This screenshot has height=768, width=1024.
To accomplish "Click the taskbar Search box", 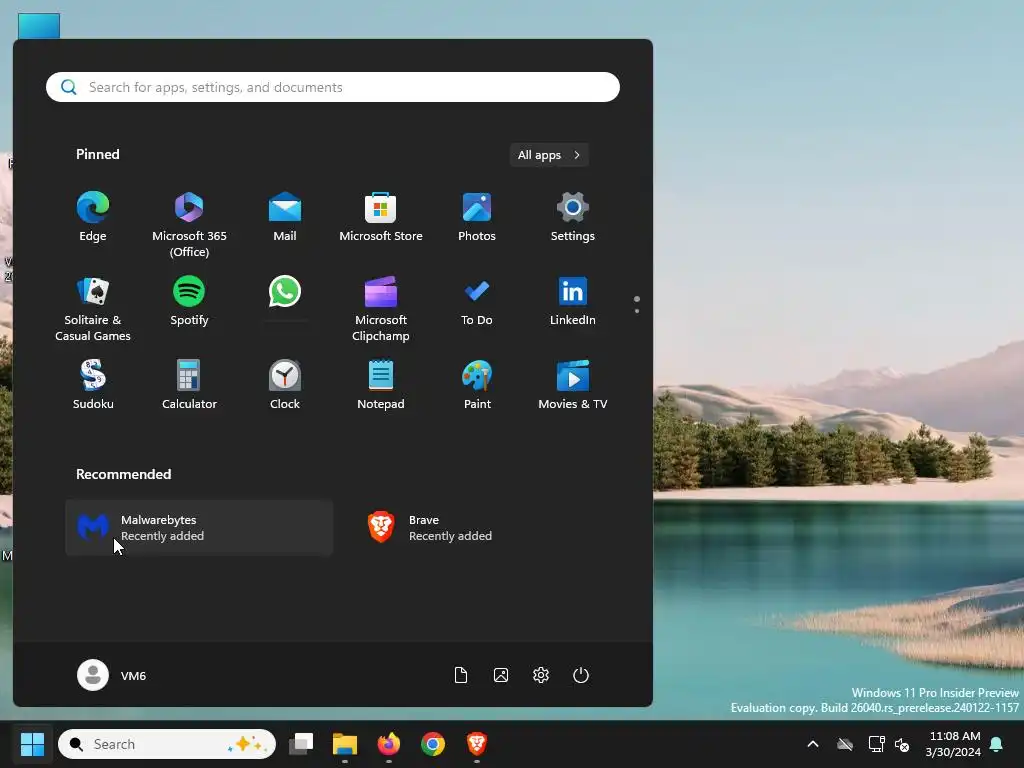I will 167,744.
